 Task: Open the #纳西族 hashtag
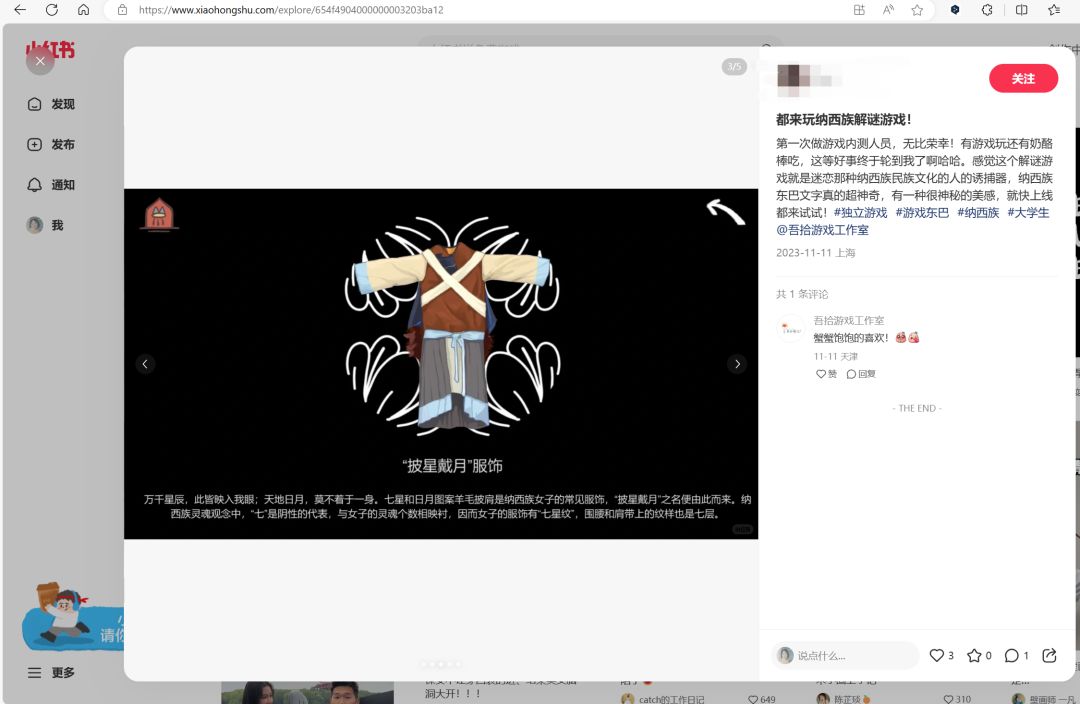[x=978, y=213]
